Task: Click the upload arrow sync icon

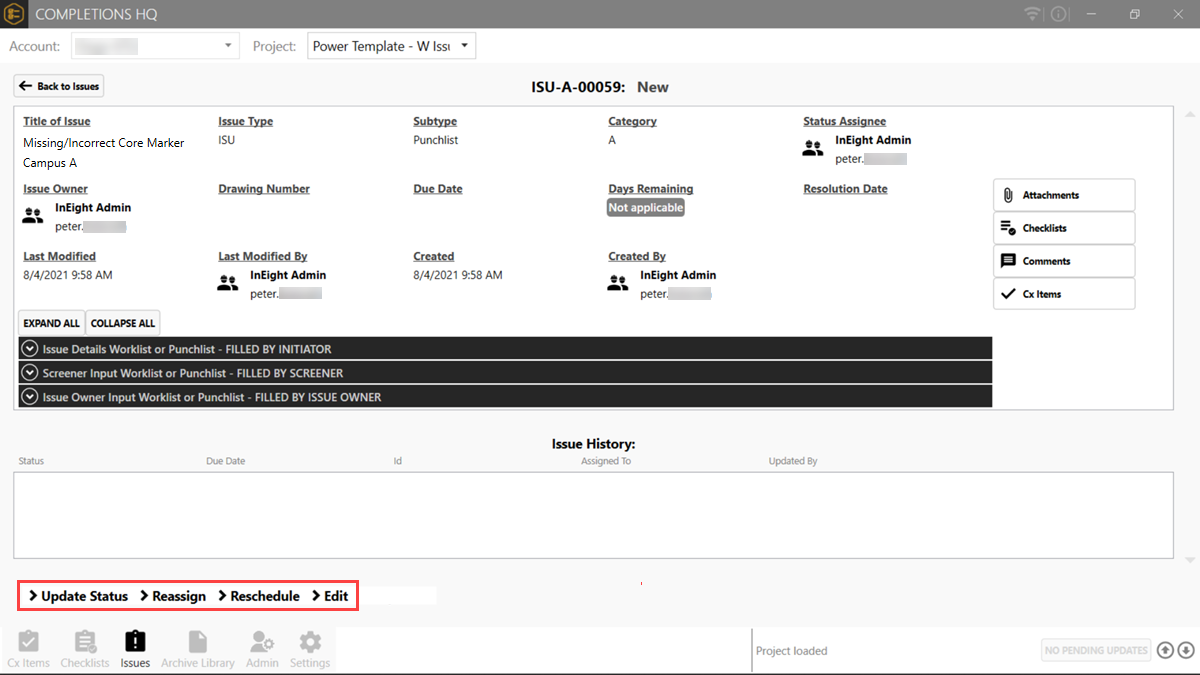Action: click(1165, 650)
